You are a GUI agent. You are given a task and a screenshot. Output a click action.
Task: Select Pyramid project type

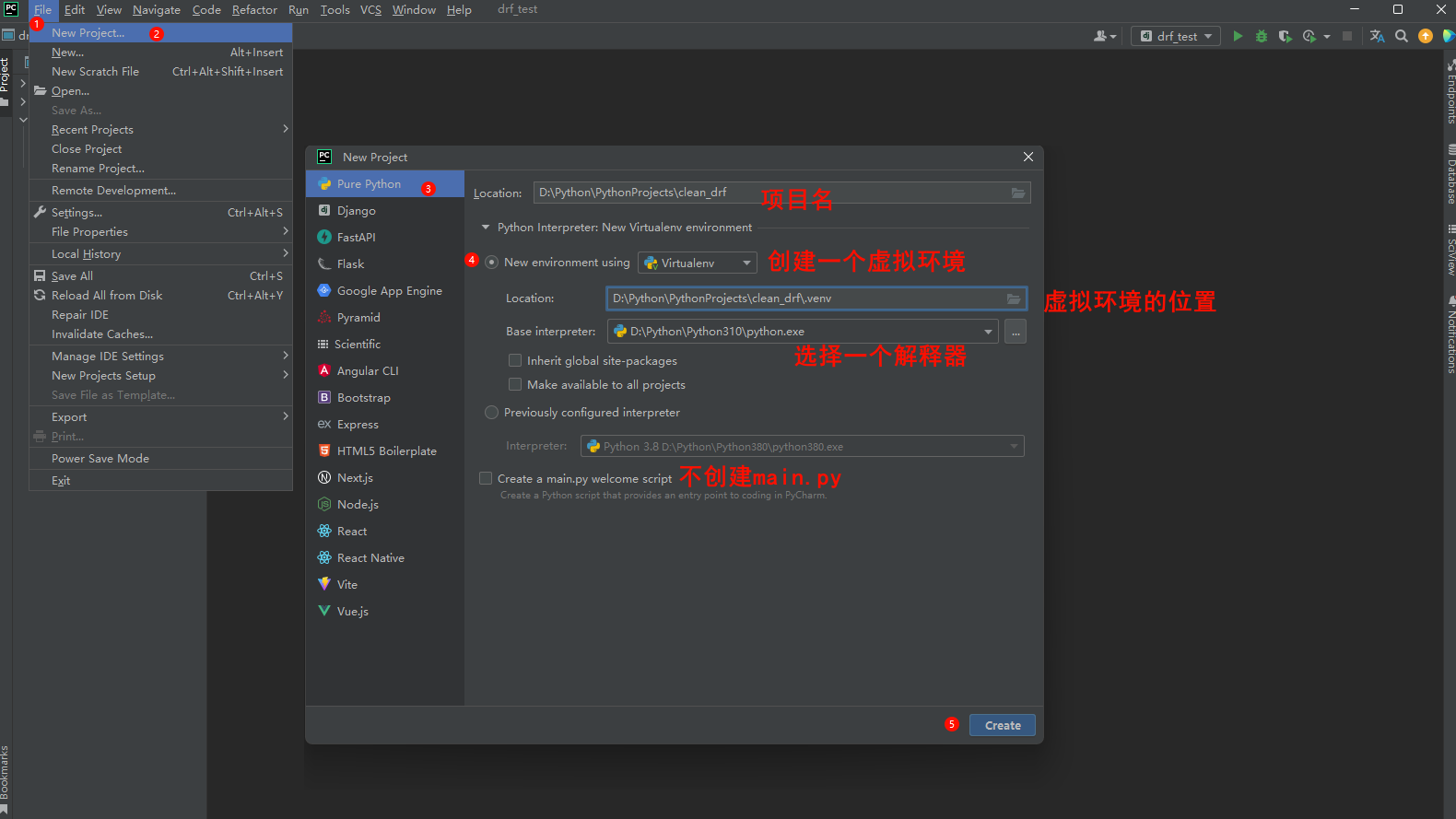(x=385, y=317)
